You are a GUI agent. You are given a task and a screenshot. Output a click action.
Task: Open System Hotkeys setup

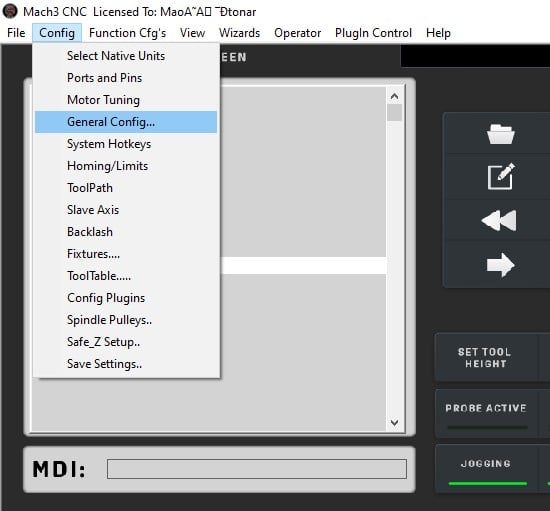(x=126, y=144)
